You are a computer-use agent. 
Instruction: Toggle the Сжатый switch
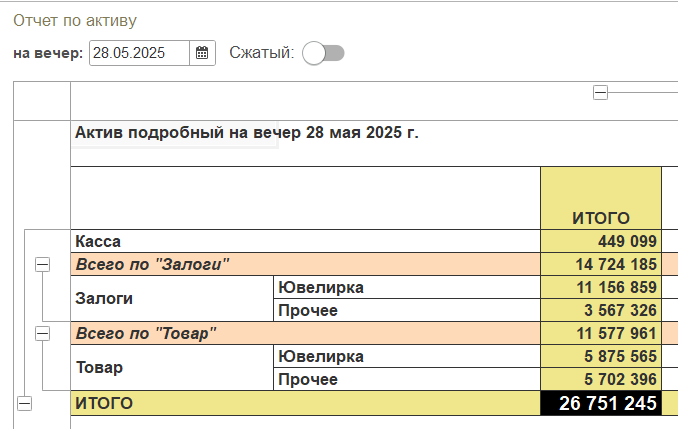click(323, 53)
